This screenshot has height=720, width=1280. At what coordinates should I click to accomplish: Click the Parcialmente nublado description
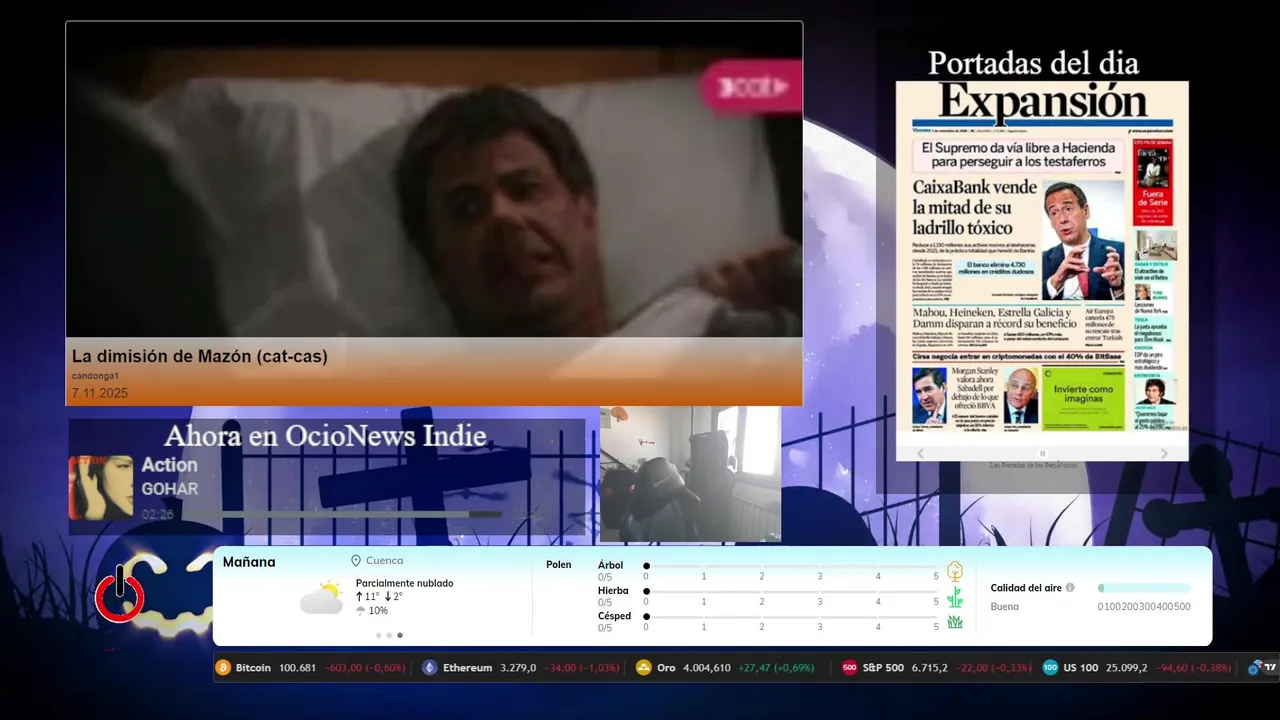tap(404, 583)
